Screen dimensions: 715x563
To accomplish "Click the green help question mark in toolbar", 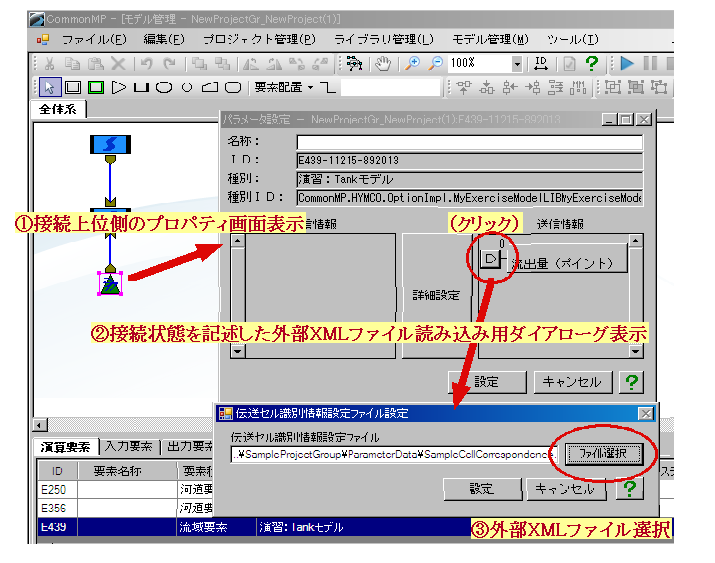I will pyautogui.click(x=591, y=63).
